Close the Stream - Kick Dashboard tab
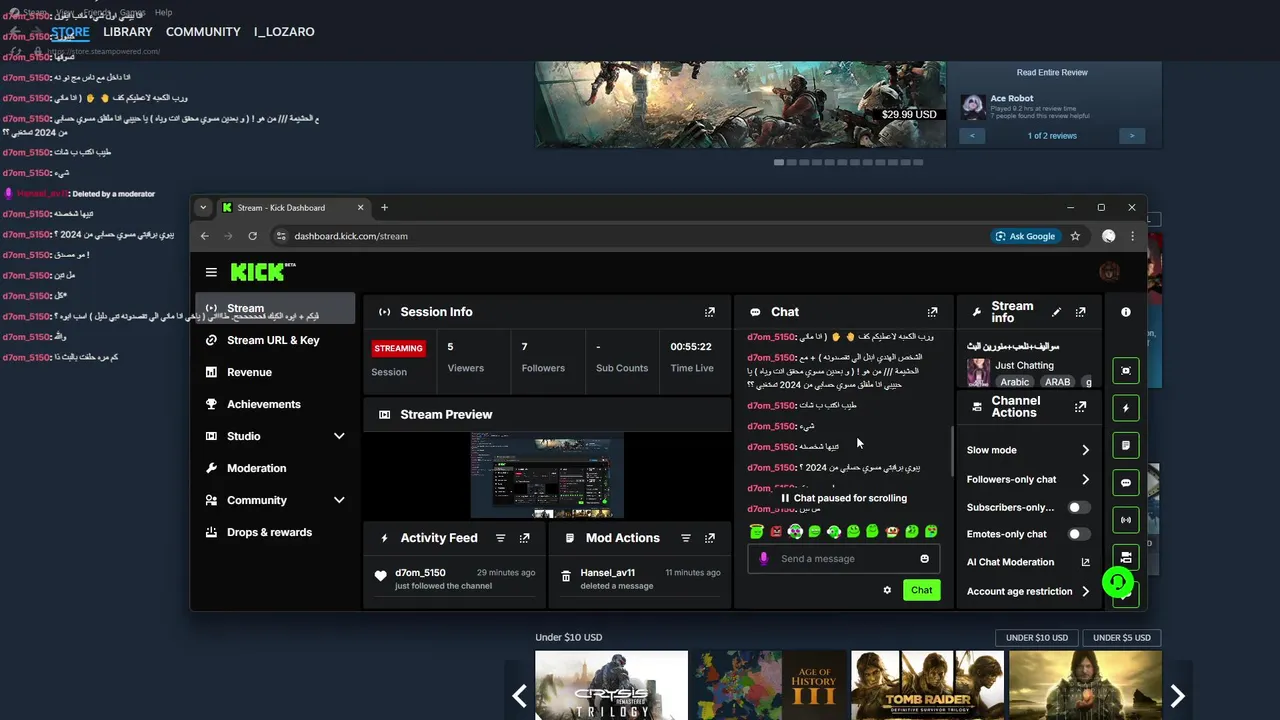 click(x=361, y=208)
